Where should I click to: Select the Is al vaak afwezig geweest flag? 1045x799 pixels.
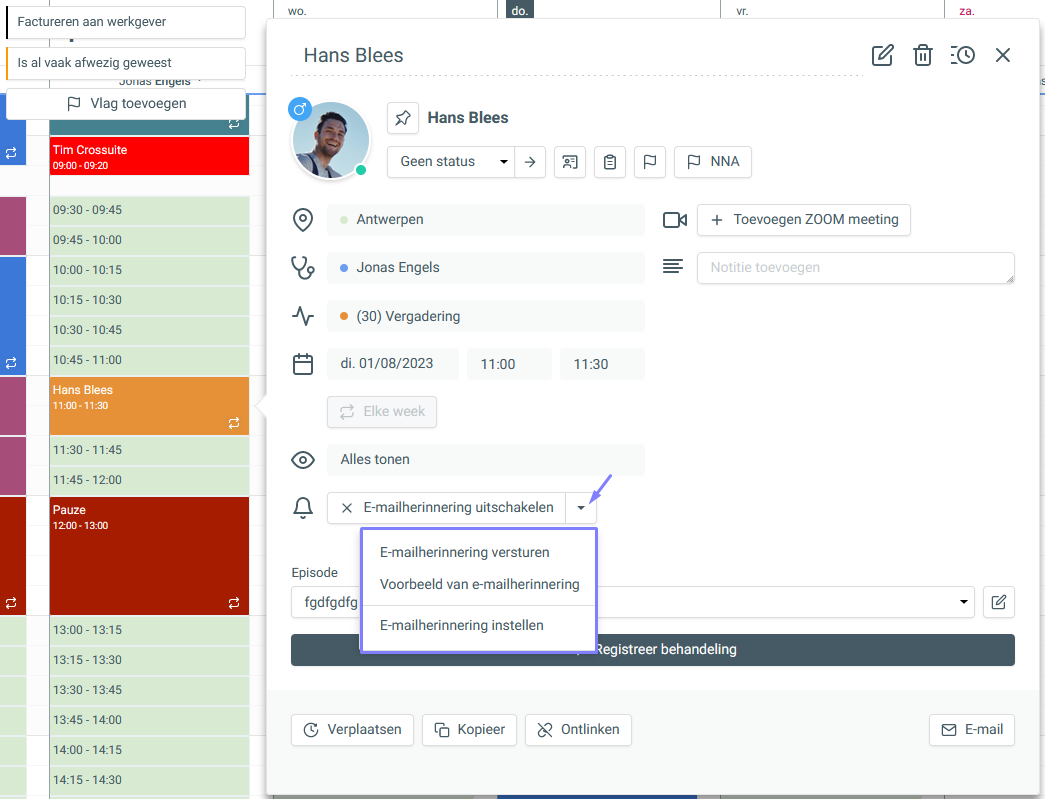click(126, 63)
